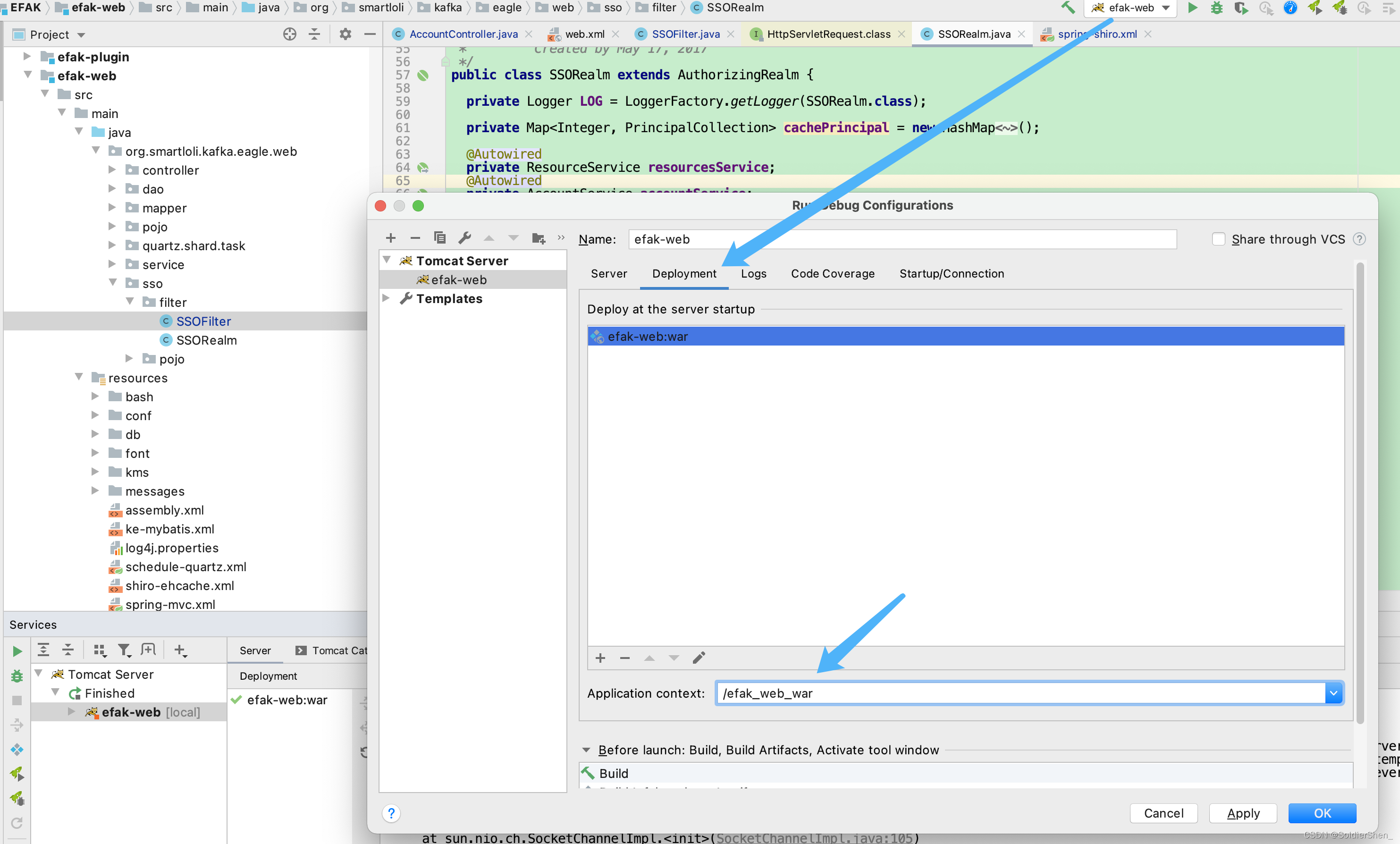
Task: Collapse the Before launch section
Action: pos(586,750)
